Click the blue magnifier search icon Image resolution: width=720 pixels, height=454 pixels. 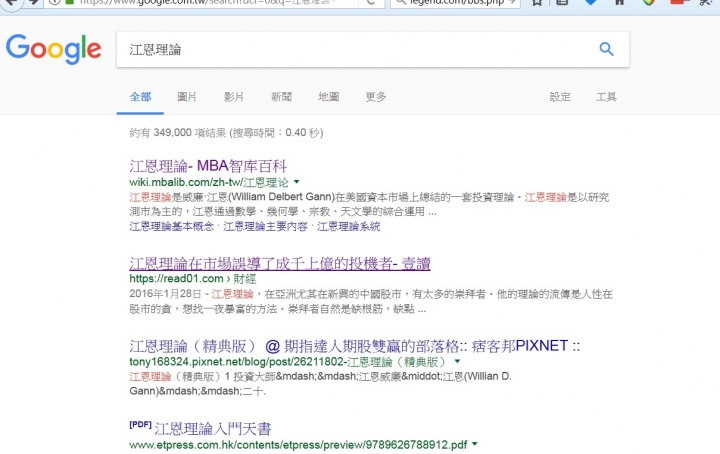606,49
